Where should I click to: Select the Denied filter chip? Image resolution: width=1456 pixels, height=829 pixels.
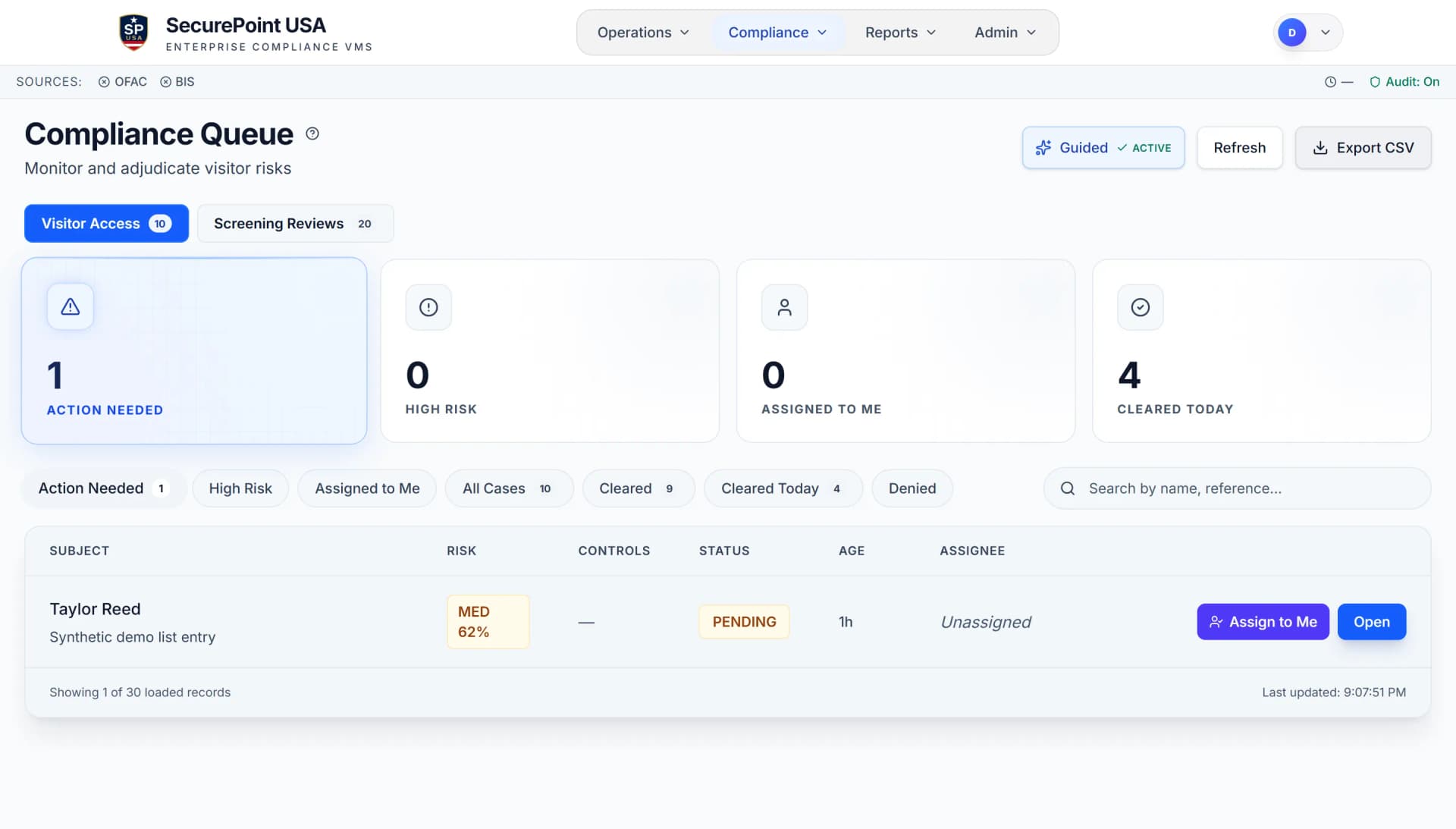click(912, 488)
